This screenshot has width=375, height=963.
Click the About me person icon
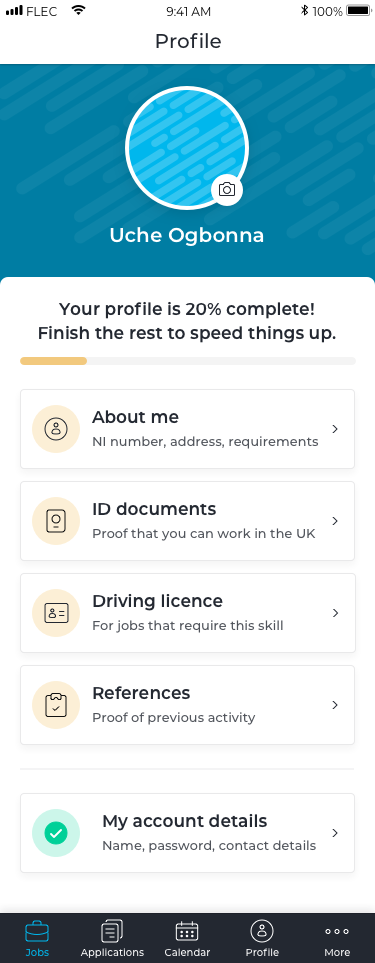[x=56, y=429]
